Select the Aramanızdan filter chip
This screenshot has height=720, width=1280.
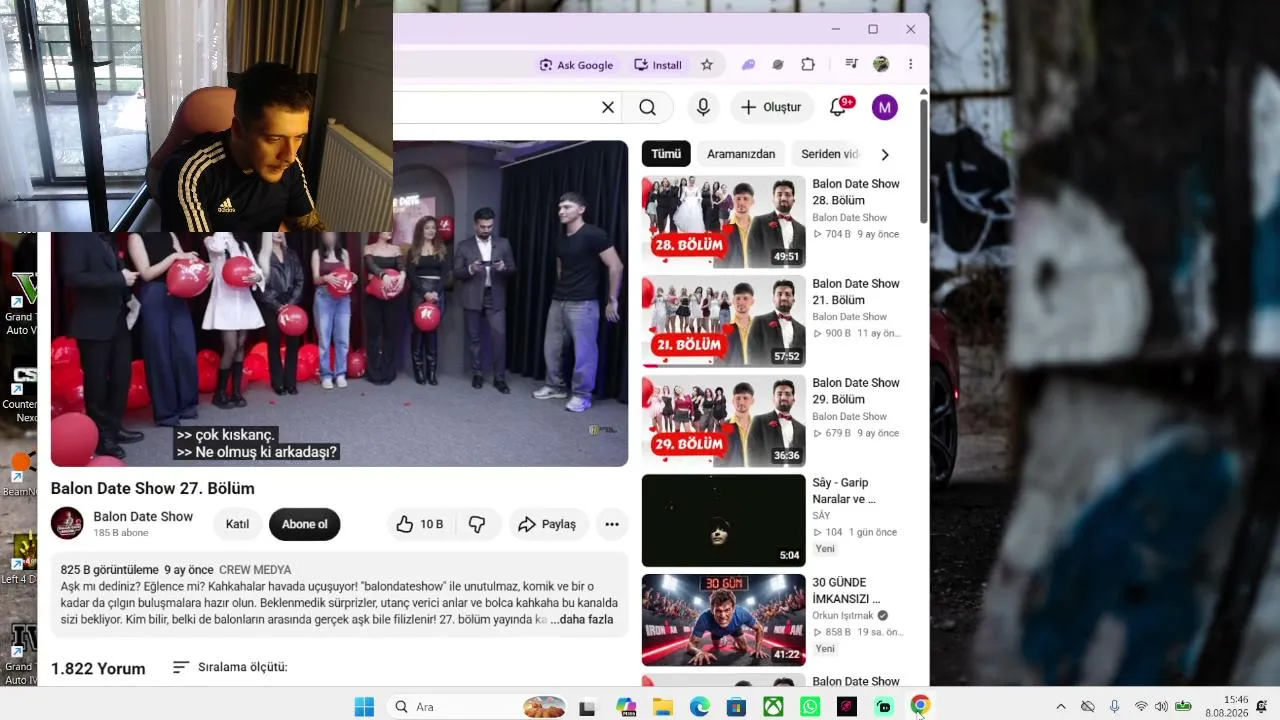click(741, 154)
